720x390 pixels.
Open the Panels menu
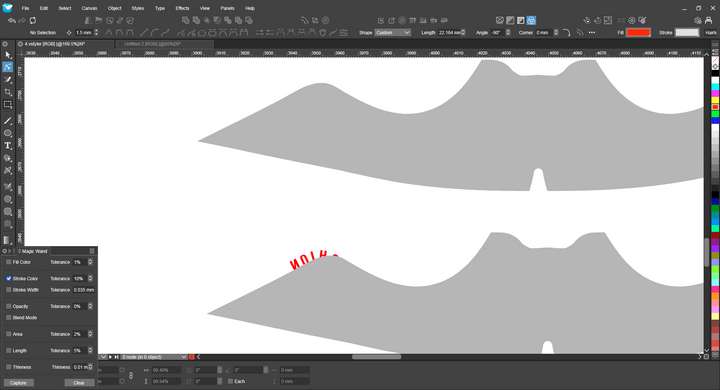[227, 8]
